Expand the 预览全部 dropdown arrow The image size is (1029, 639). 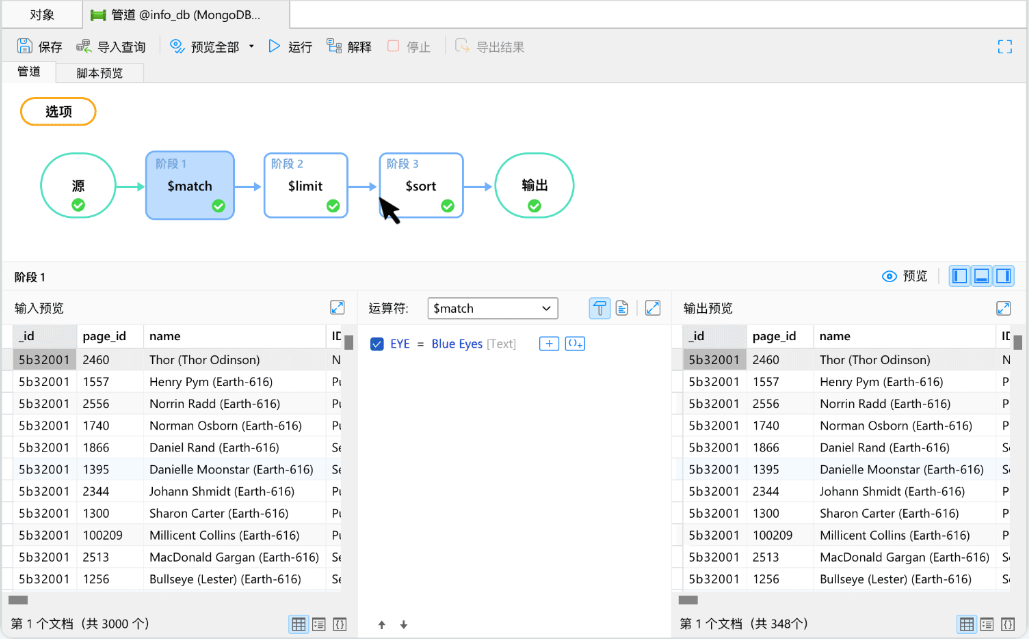tap(251, 47)
